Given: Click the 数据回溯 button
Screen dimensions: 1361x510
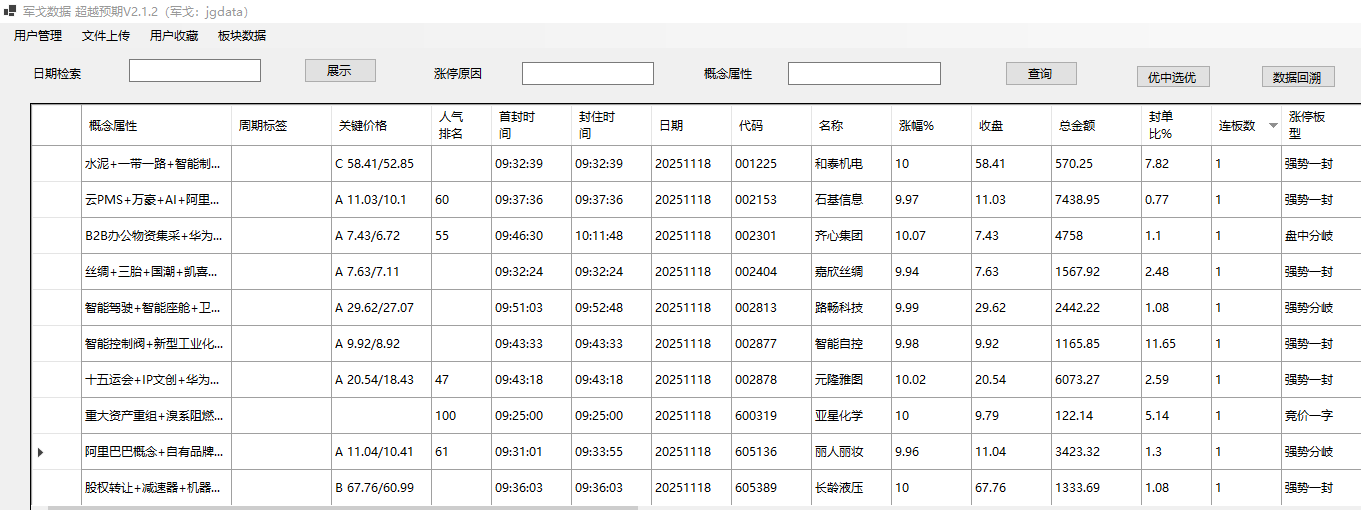Looking at the screenshot, I should pyautogui.click(x=1297, y=77).
